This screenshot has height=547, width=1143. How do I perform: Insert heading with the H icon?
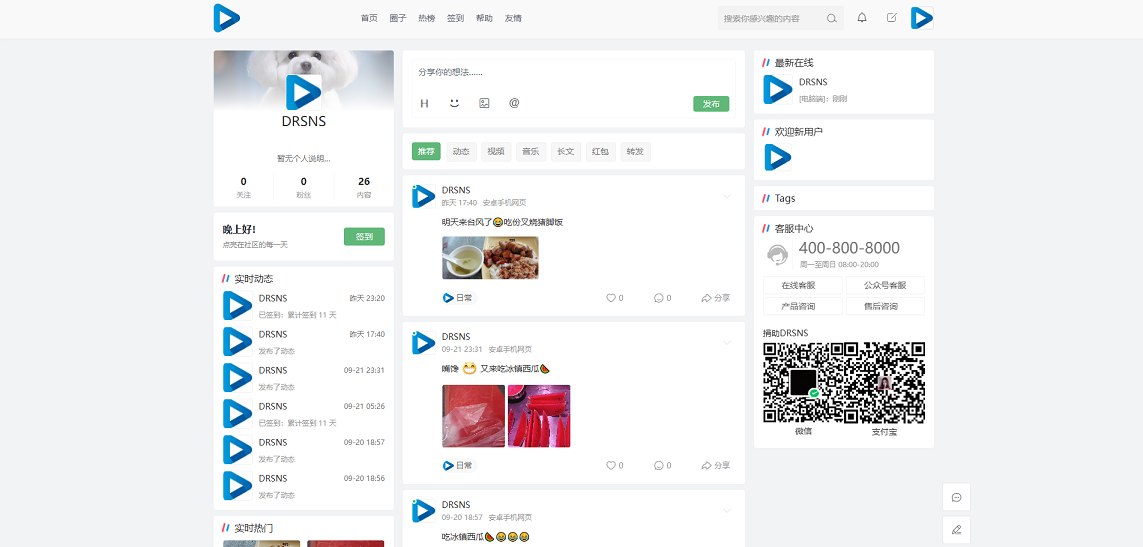click(x=424, y=103)
